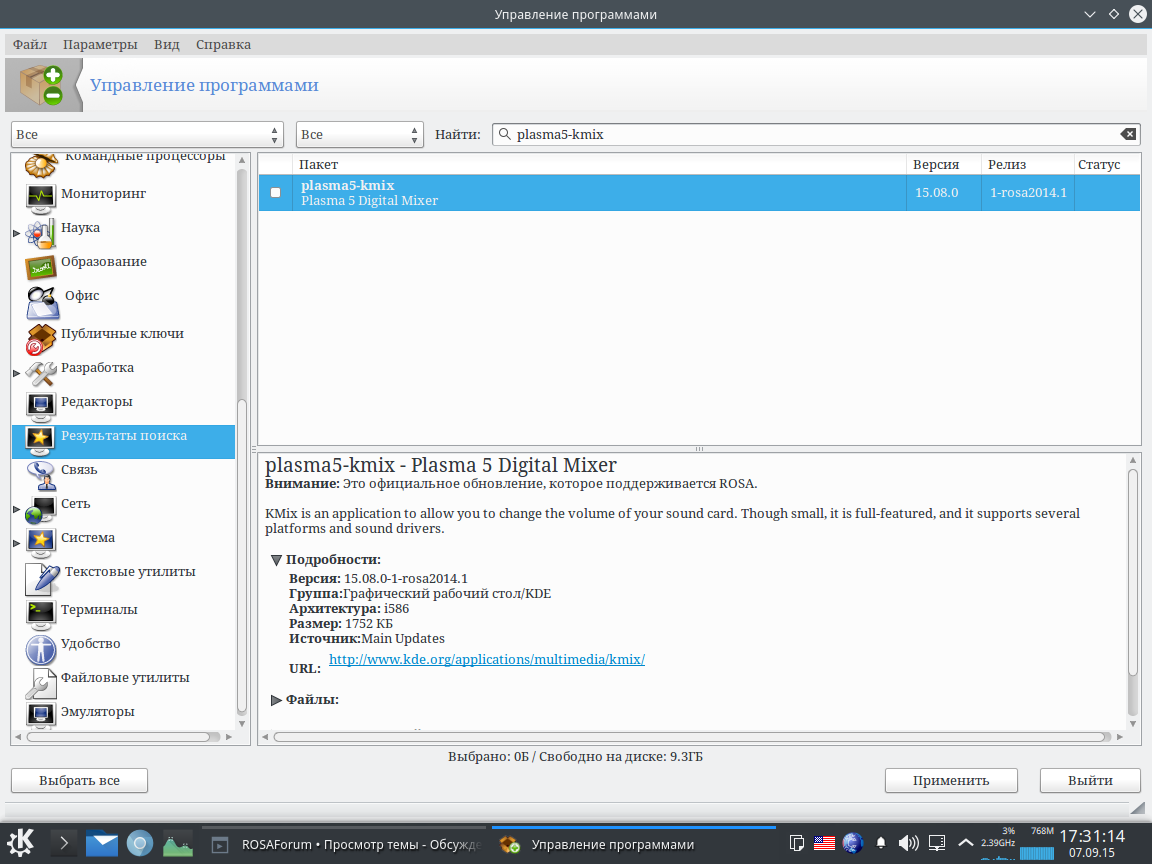The image size is (1152, 864).
Task: Open the mail client from taskbar
Action: tap(102, 843)
